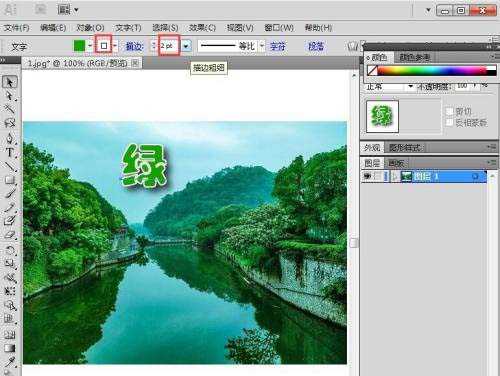Select the Magic Wand tool
This screenshot has width=500, height=376.
pos(10,109)
